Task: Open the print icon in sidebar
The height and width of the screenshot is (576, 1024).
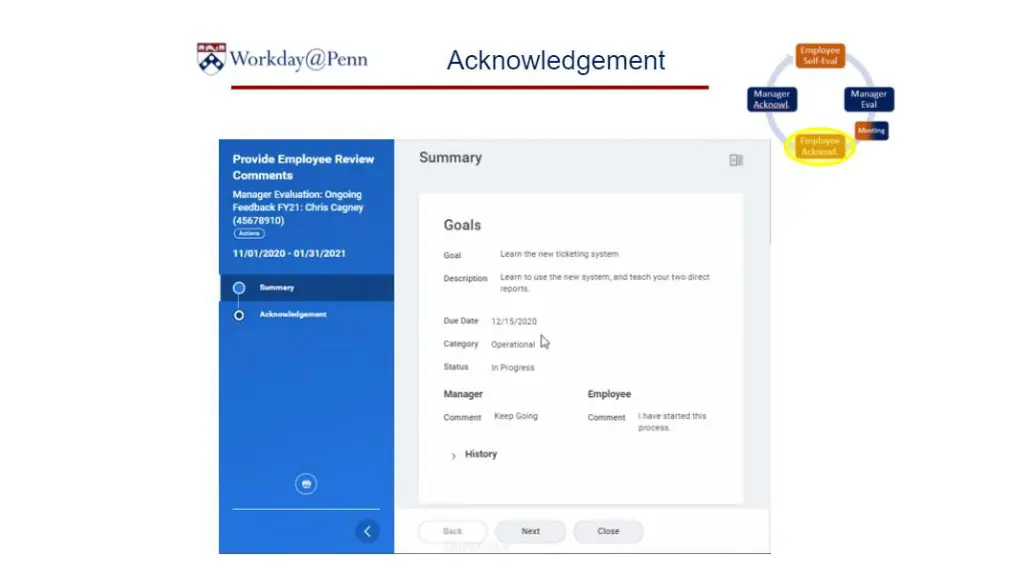Action: tap(306, 484)
